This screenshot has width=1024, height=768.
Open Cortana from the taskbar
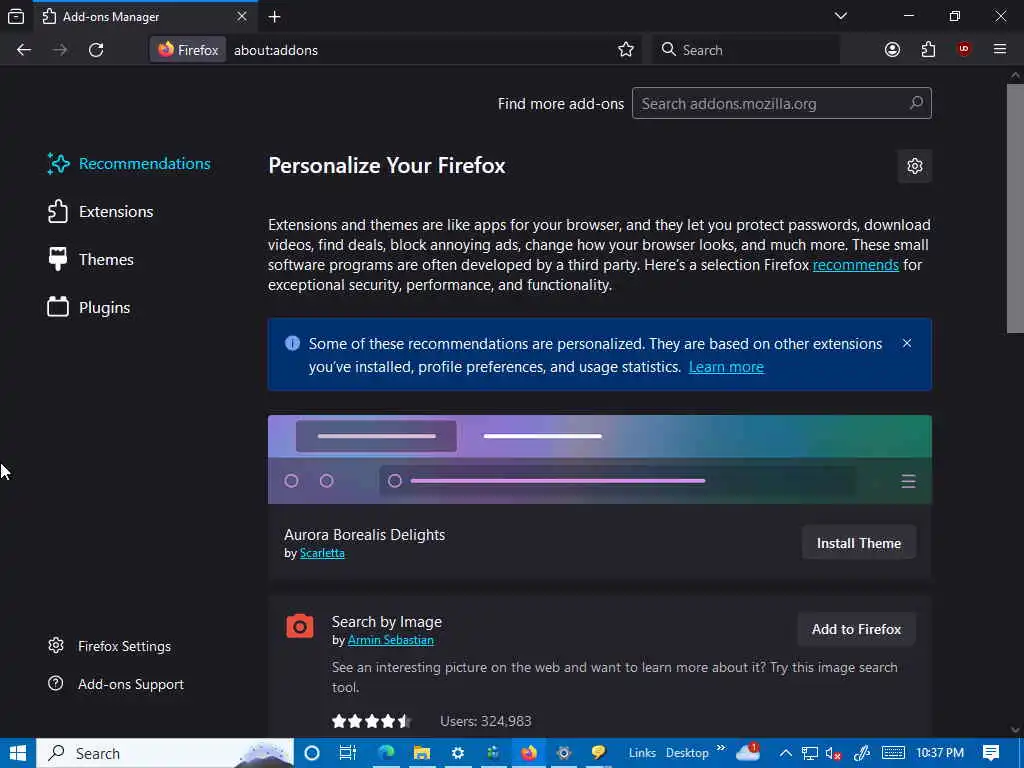click(312, 753)
